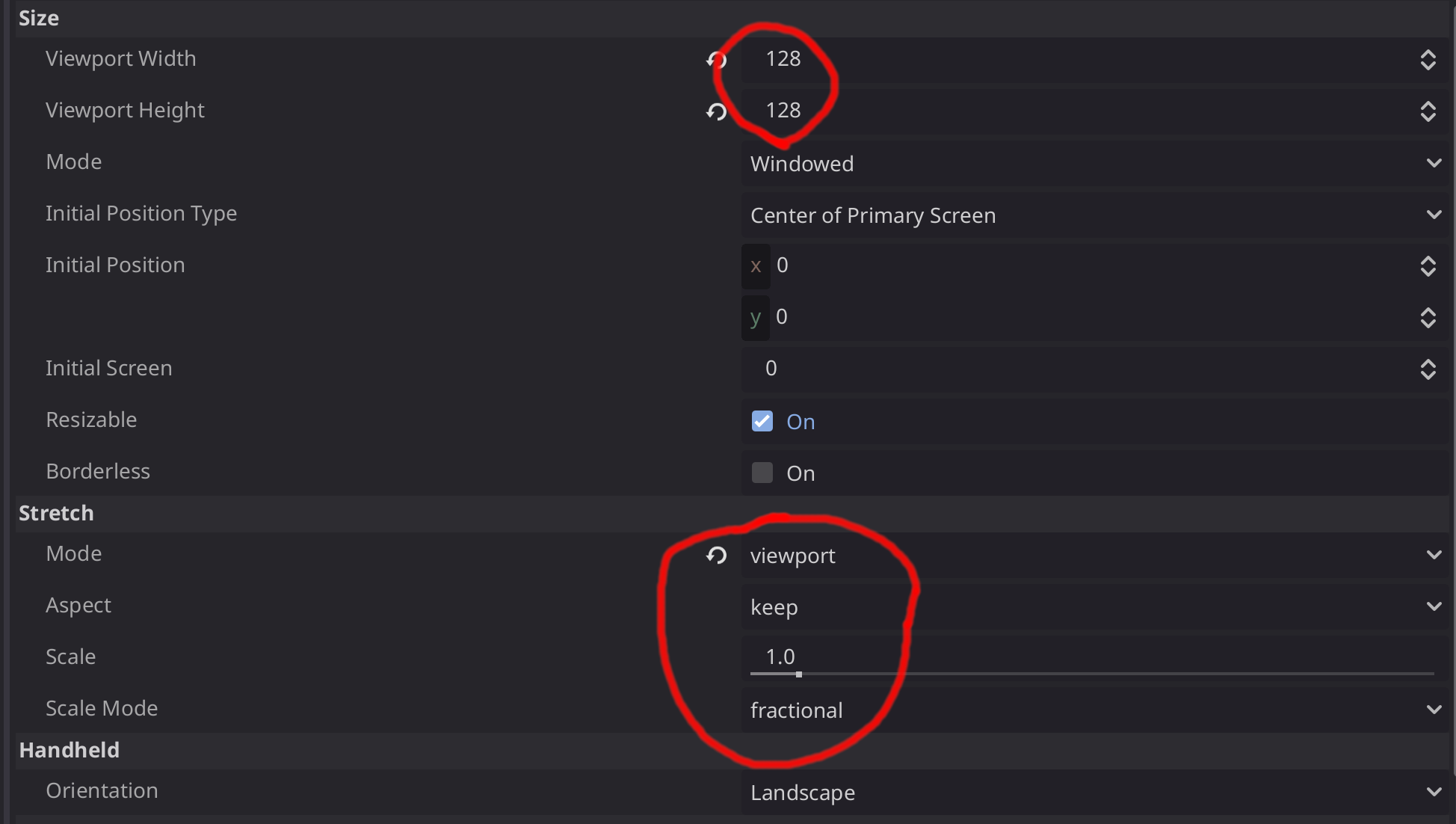The height and width of the screenshot is (824, 1456).
Task: Click Initial Position x stepper arrows
Action: [x=1428, y=266]
